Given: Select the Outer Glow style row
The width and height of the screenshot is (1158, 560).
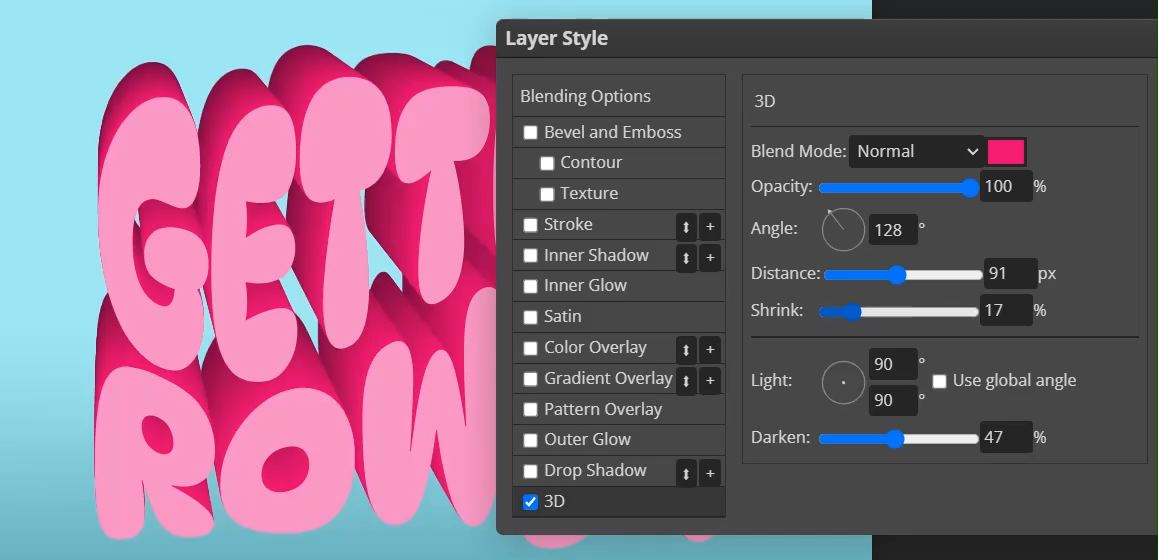Looking at the screenshot, I should pyautogui.click(x=619, y=440).
